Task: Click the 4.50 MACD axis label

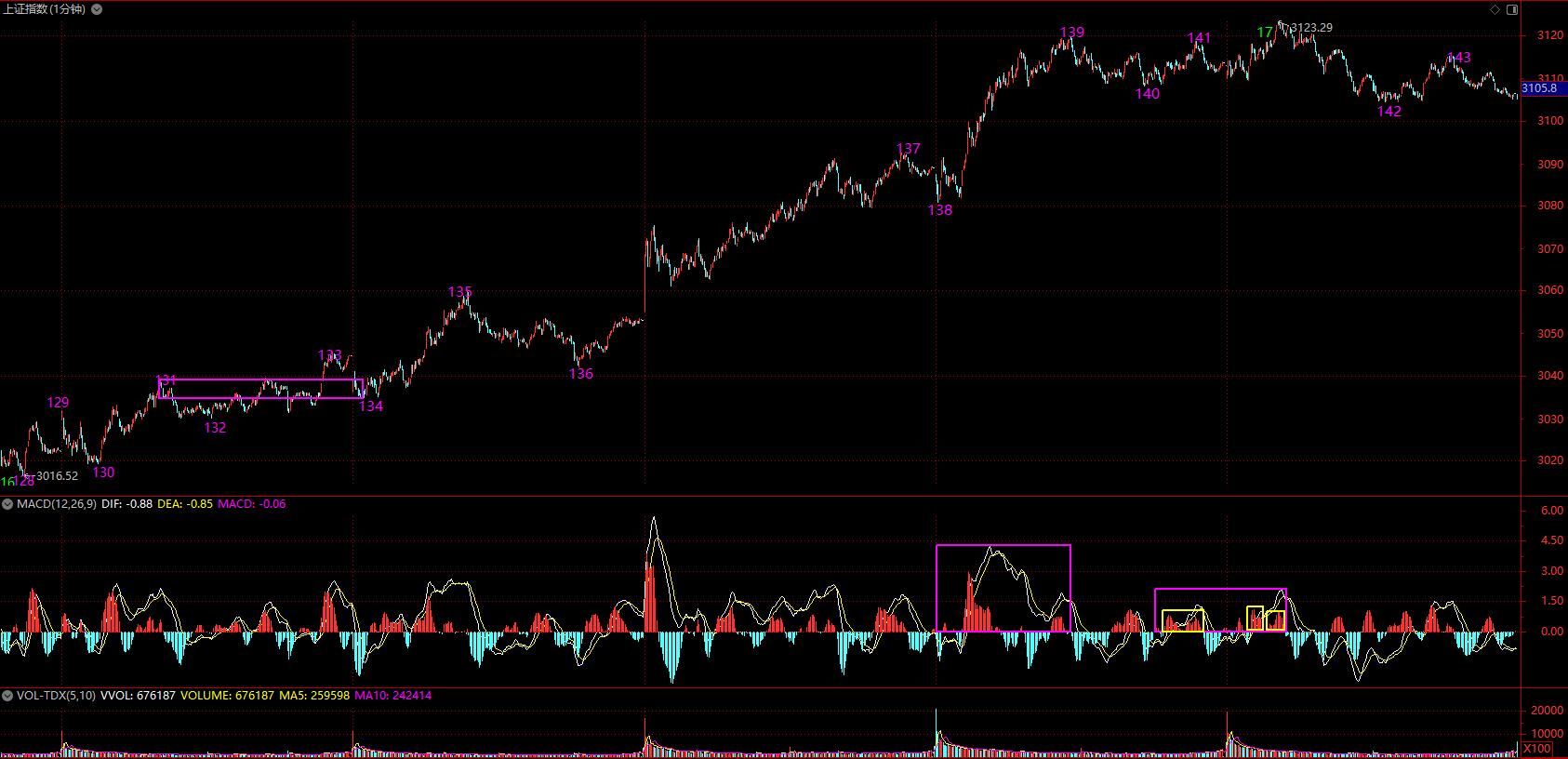Action: [x=1552, y=540]
